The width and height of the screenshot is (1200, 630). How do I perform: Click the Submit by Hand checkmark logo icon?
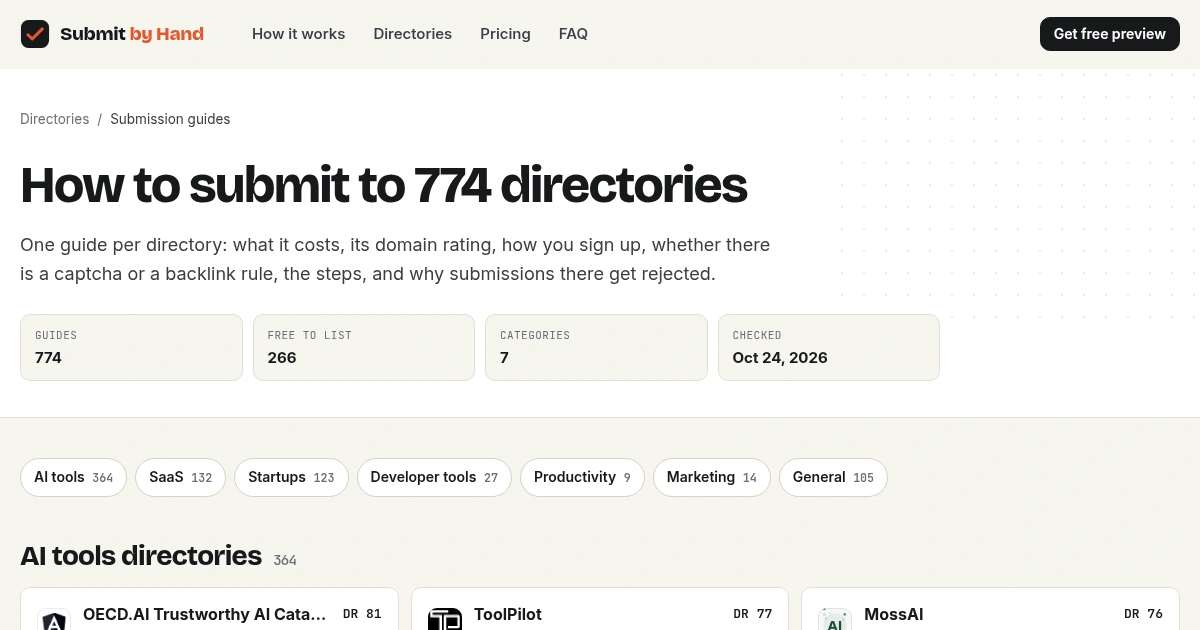click(x=35, y=34)
